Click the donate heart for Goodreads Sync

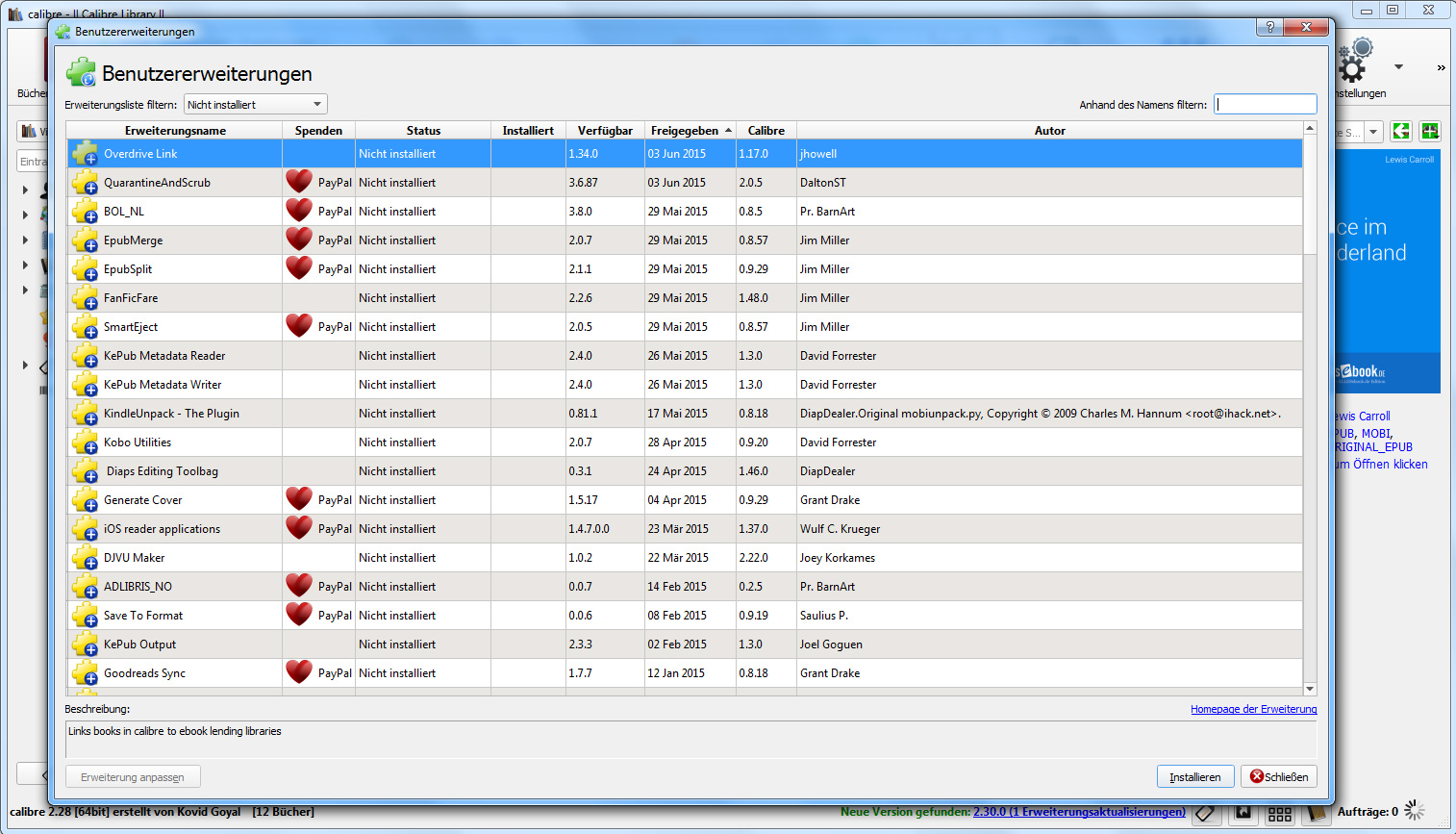[x=299, y=671]
